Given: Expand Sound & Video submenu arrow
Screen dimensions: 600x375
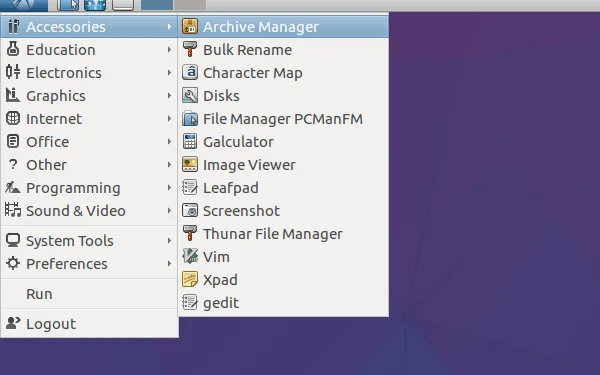Looking at the screenshot, I should (169, 210).
